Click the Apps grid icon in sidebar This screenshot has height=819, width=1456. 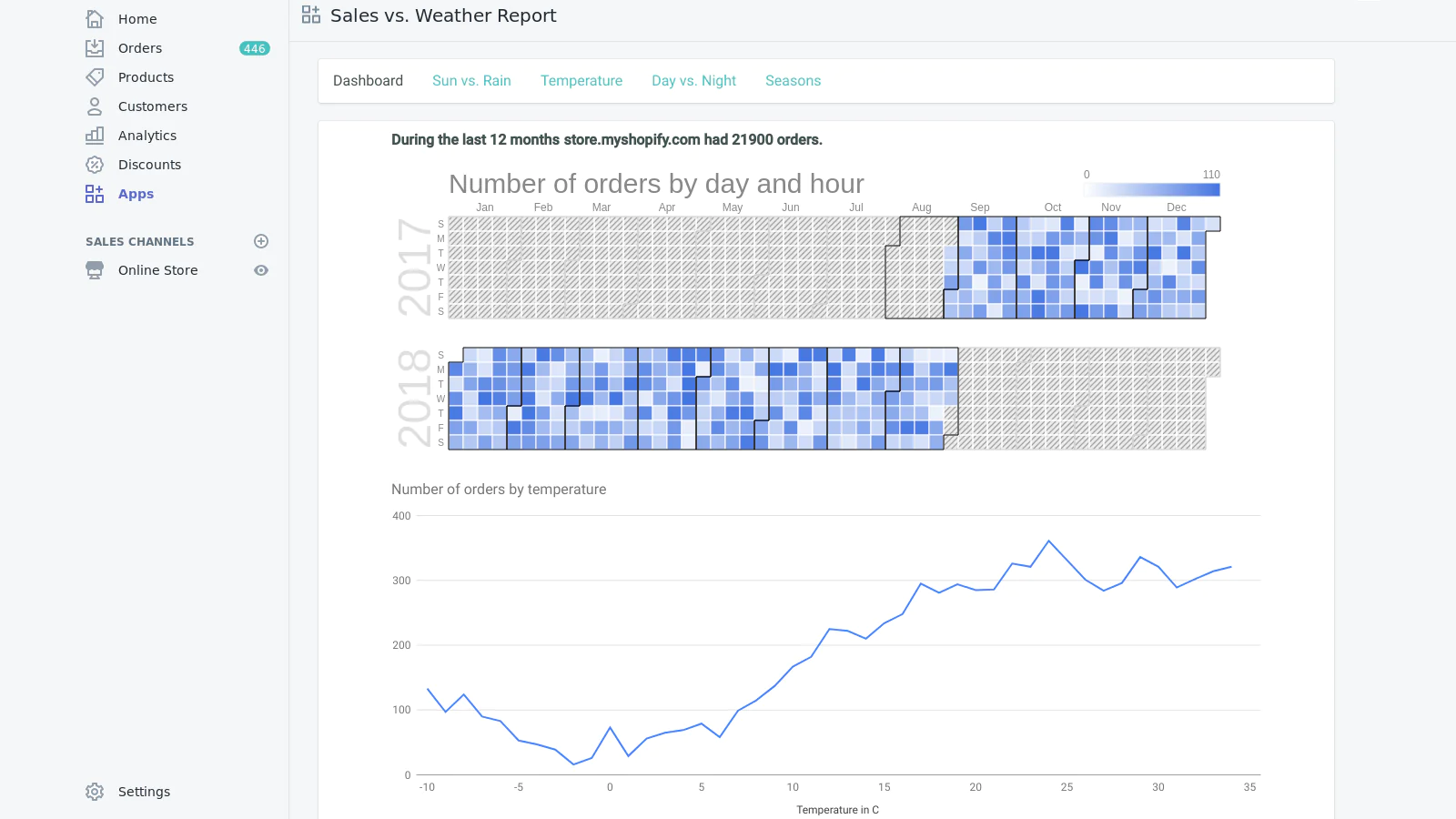(95, 194)
